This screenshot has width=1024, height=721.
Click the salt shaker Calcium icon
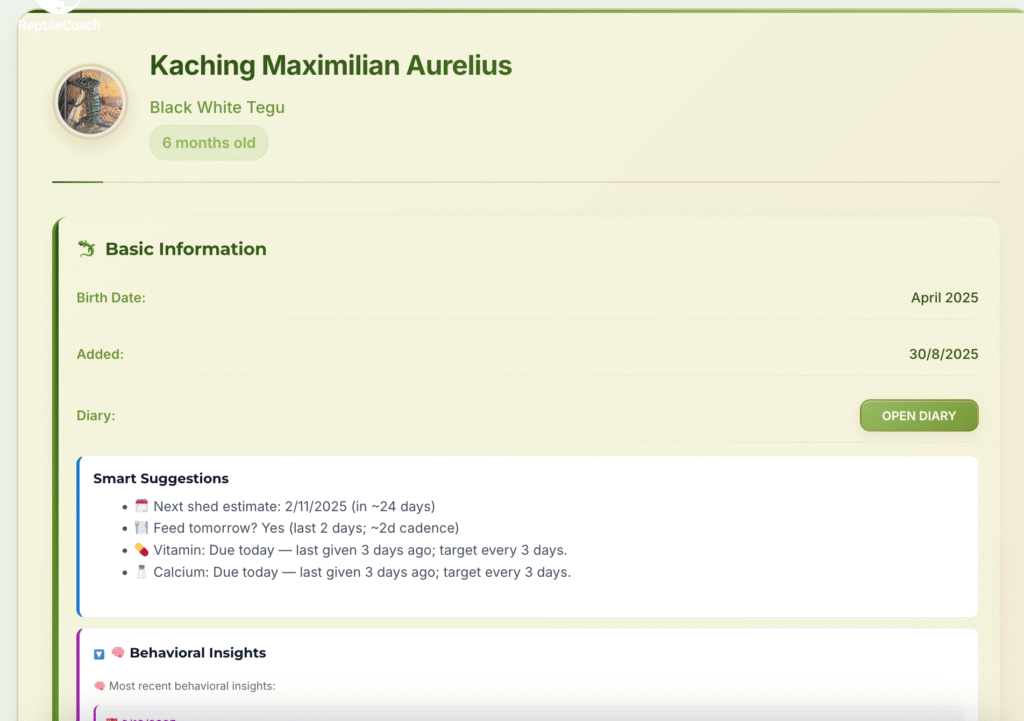coord(141,572)
